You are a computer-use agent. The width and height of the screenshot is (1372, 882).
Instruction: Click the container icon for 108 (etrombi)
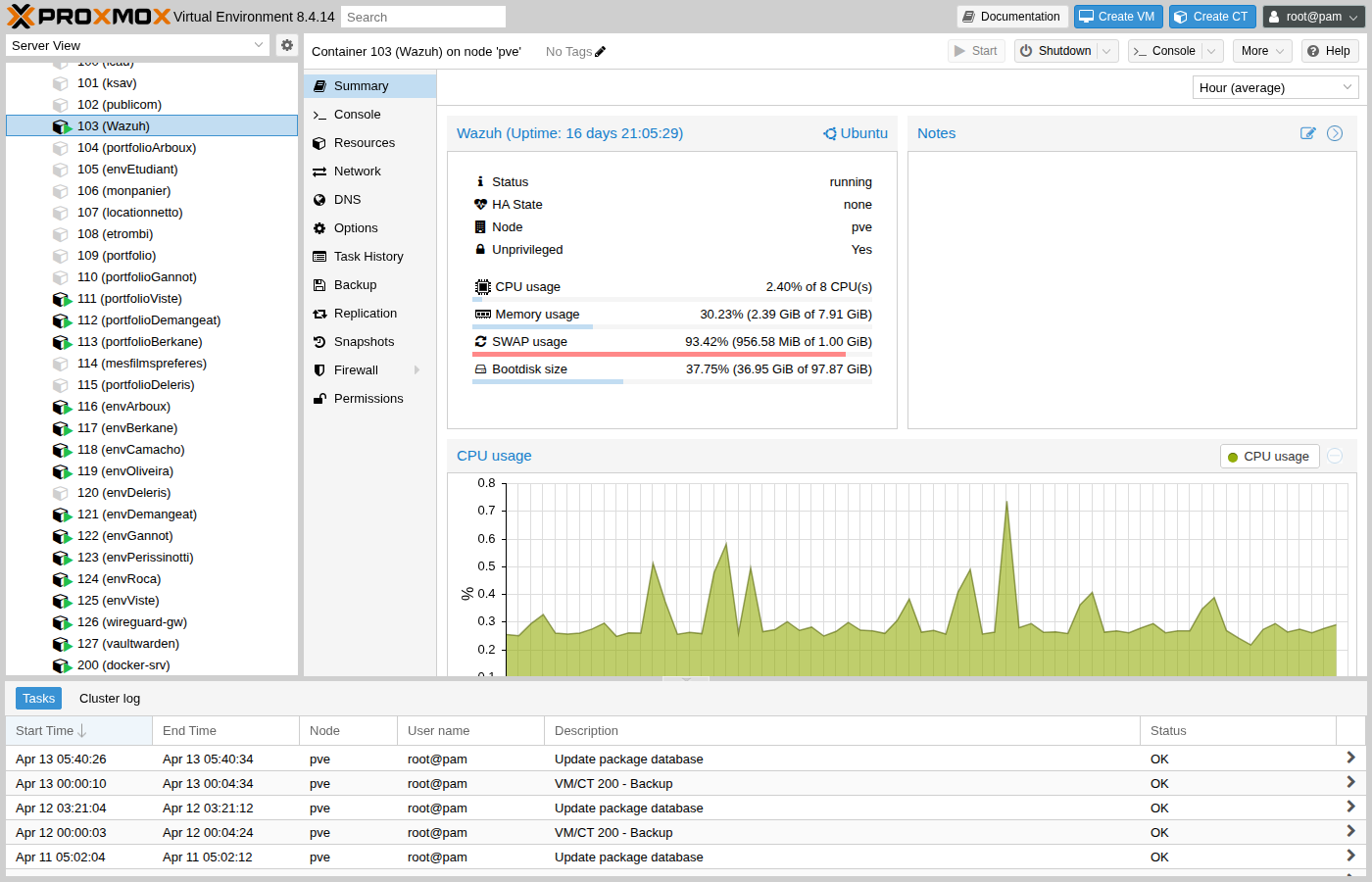tap(61, 234)
